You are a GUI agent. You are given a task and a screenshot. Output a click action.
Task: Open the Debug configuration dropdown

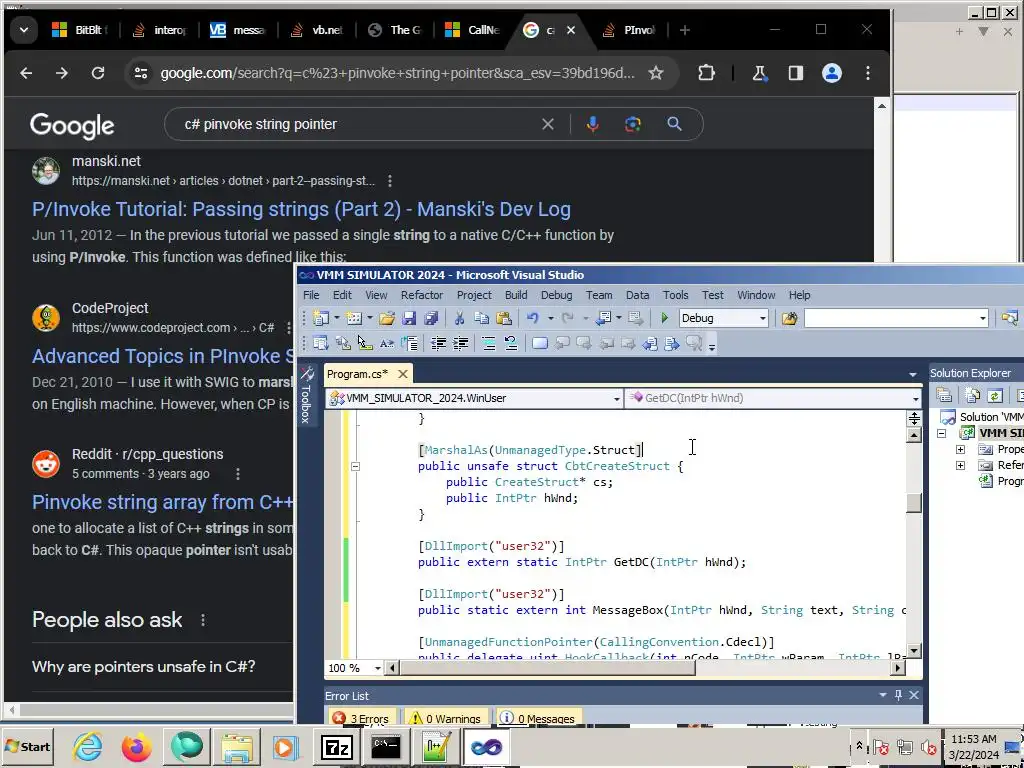point(762,318)
